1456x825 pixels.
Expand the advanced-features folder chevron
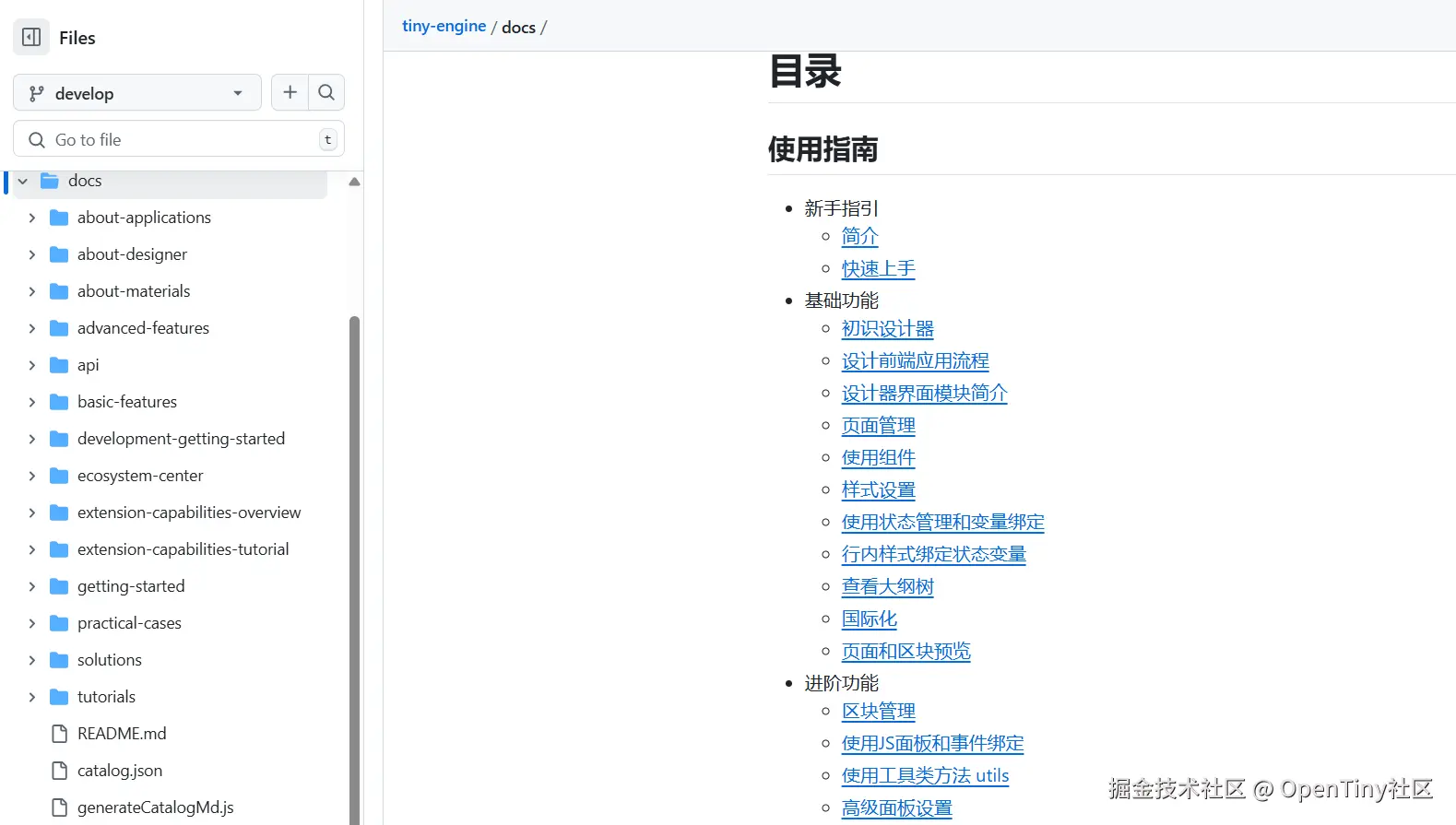pos(32,328)
